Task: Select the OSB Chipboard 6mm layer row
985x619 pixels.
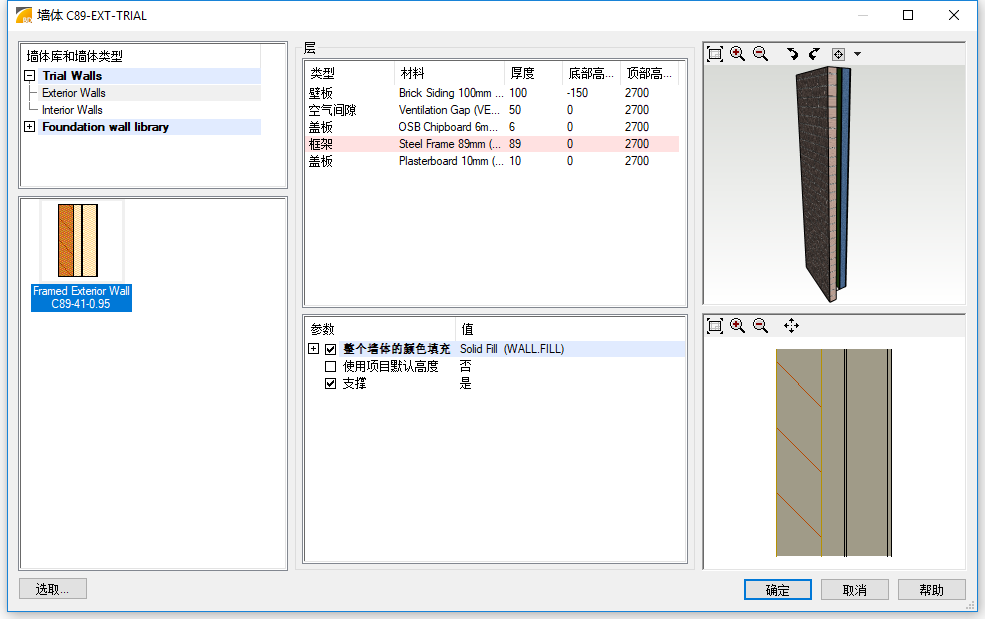Action: (x=492, y=127)
